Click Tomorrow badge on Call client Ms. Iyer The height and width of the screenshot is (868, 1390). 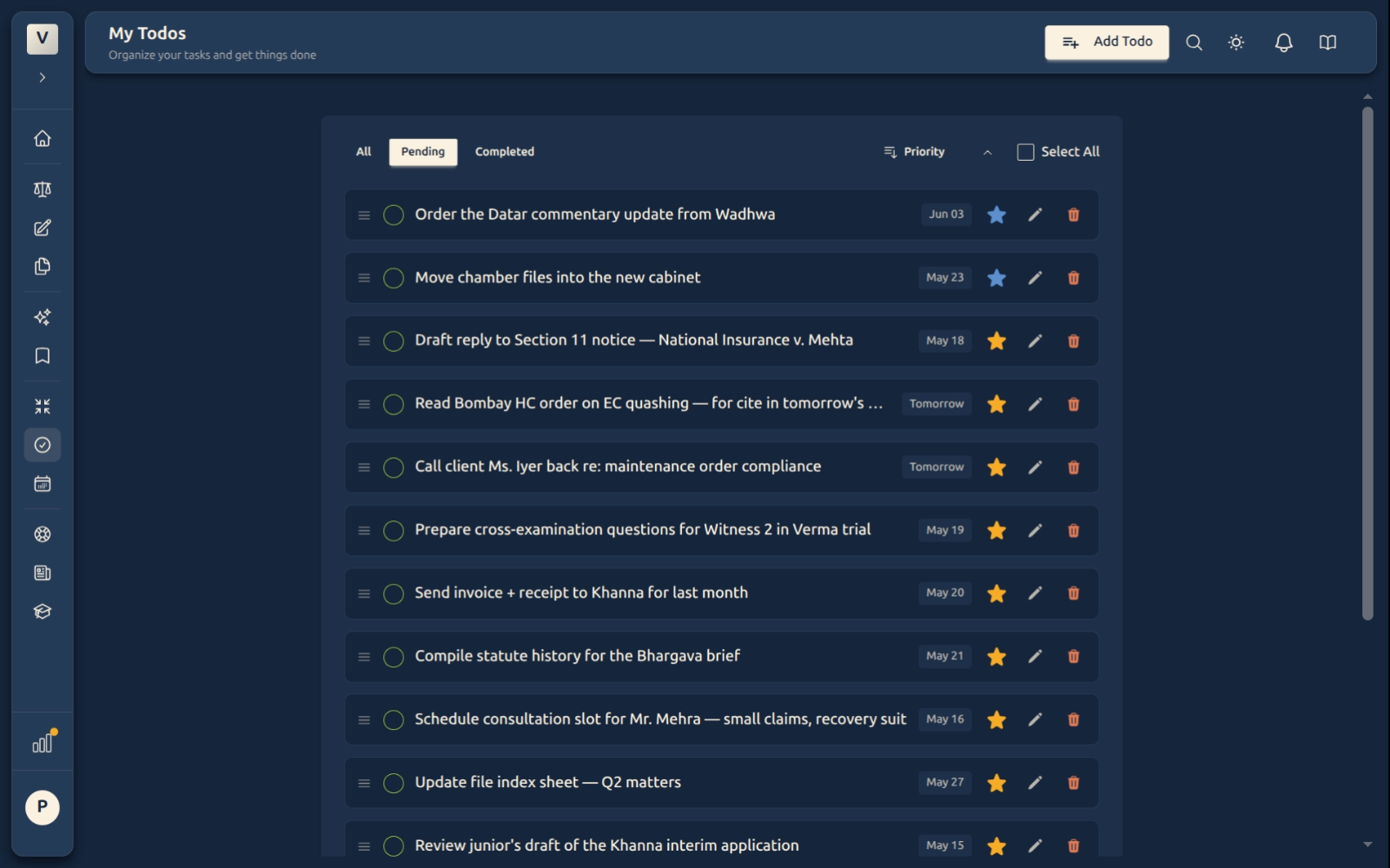click(937, 467)
